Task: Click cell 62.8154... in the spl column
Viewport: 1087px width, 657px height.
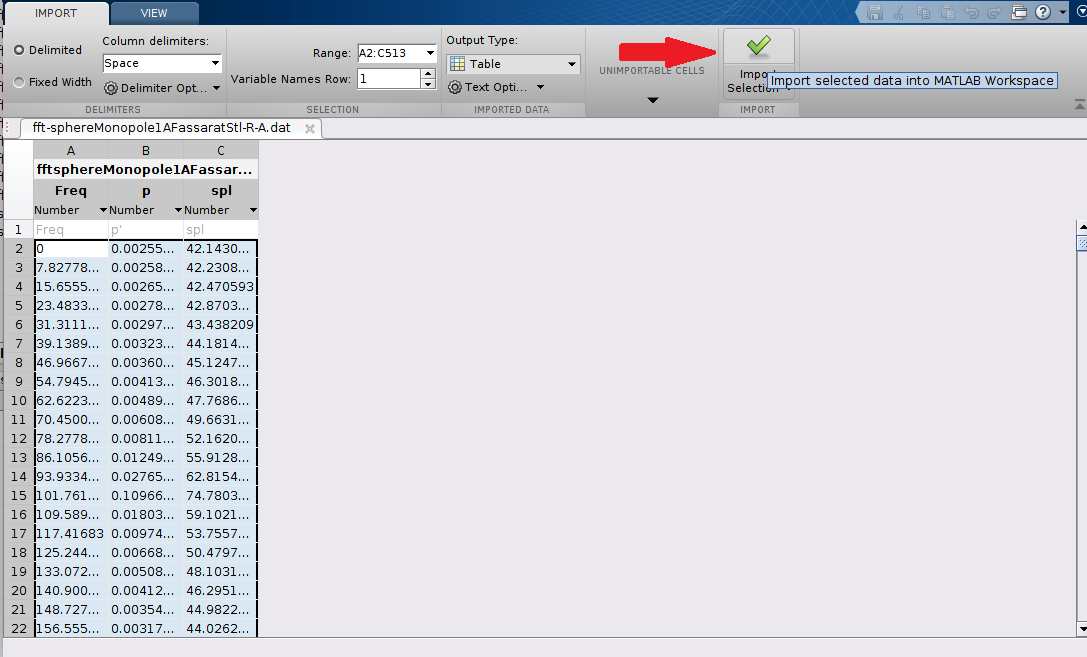Action: [220, 477]
